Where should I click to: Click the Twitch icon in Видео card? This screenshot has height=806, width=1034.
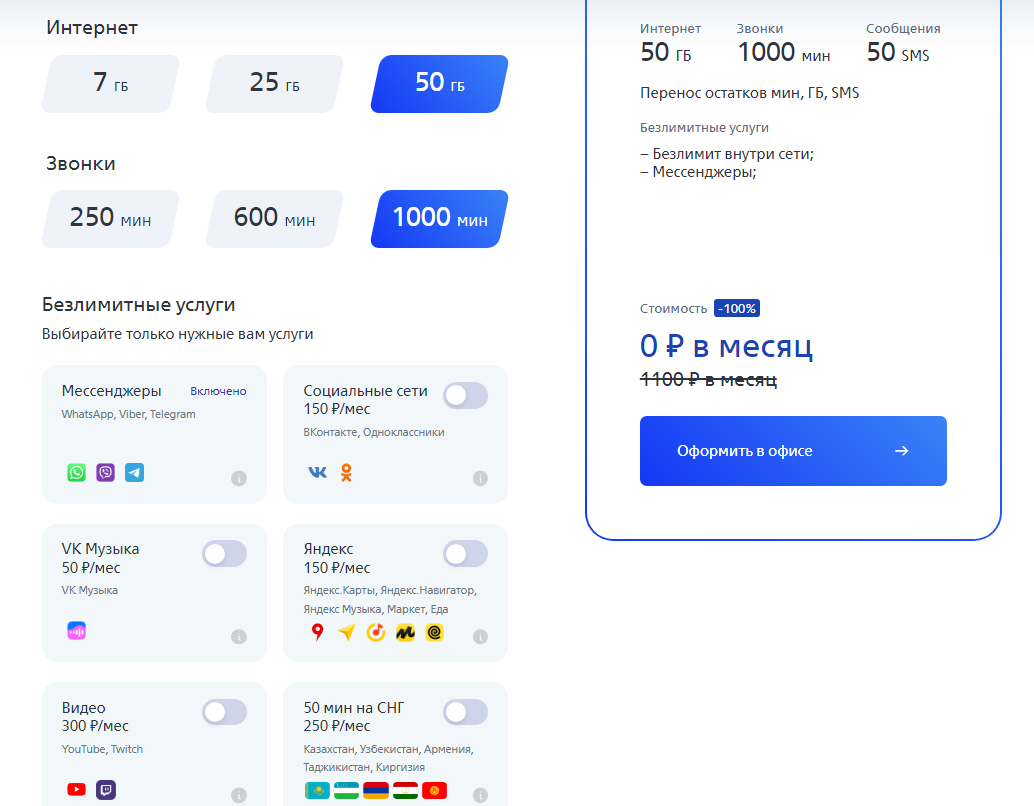point(106,789)
